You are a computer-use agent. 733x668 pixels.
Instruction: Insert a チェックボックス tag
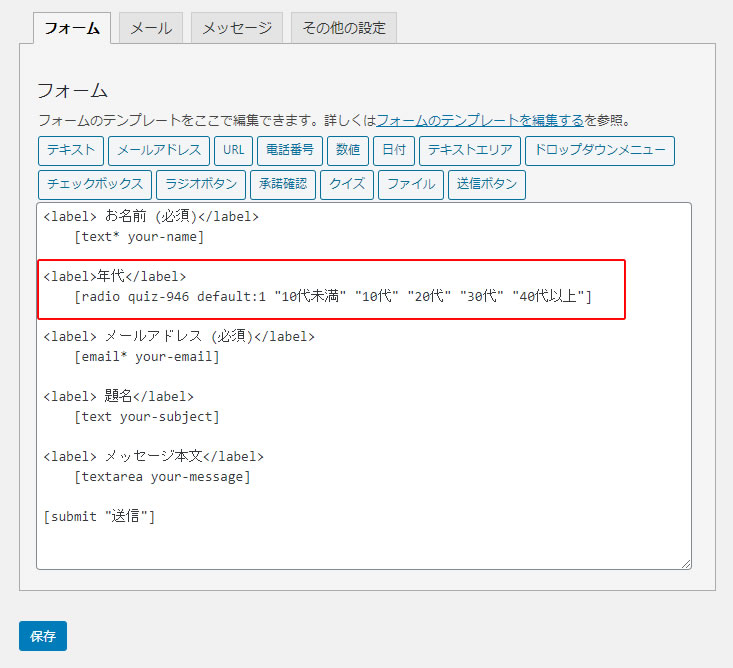click(95, 185)
